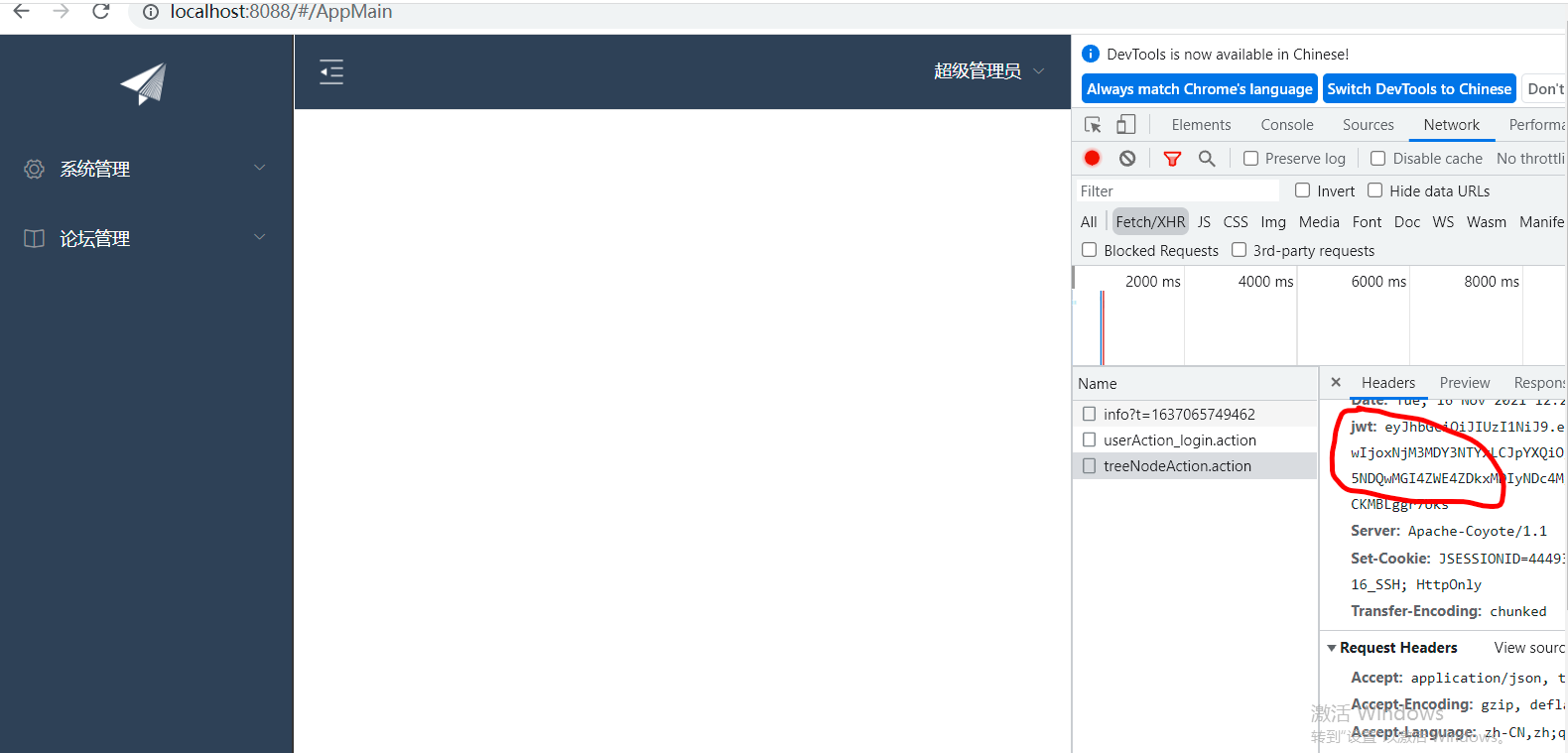This screenshot has height=753, width=1568.
Task: Filter requests by Font
Action: click(x=1367, y=222)
